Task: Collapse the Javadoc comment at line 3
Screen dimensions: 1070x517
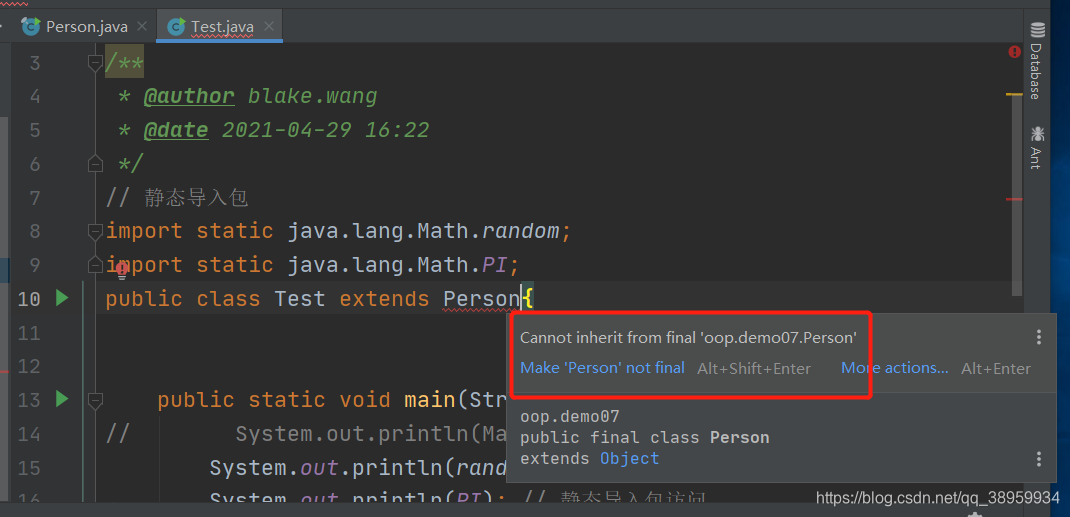Action: point(96,63)
